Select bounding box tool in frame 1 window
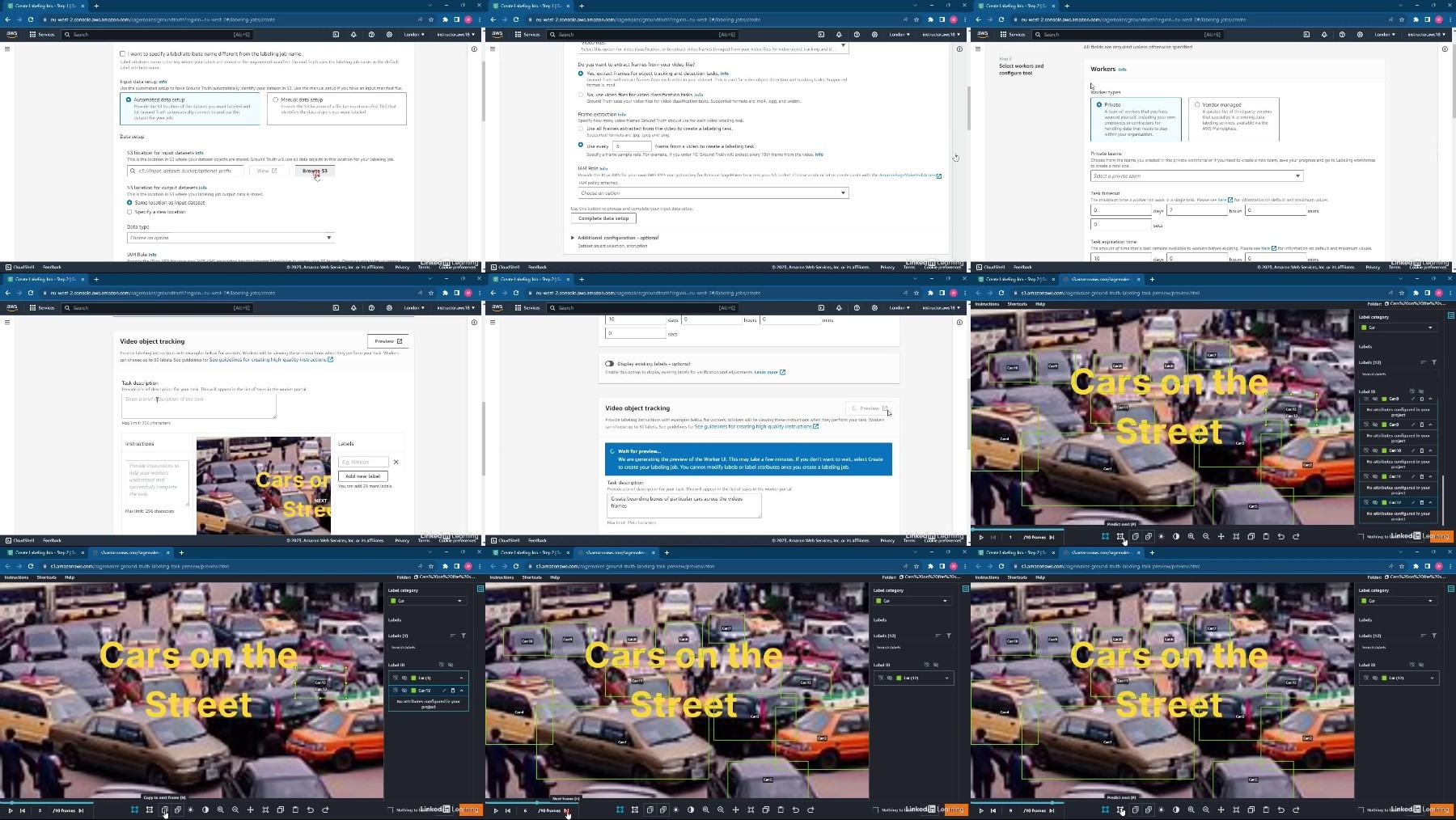 point(1105,536)
